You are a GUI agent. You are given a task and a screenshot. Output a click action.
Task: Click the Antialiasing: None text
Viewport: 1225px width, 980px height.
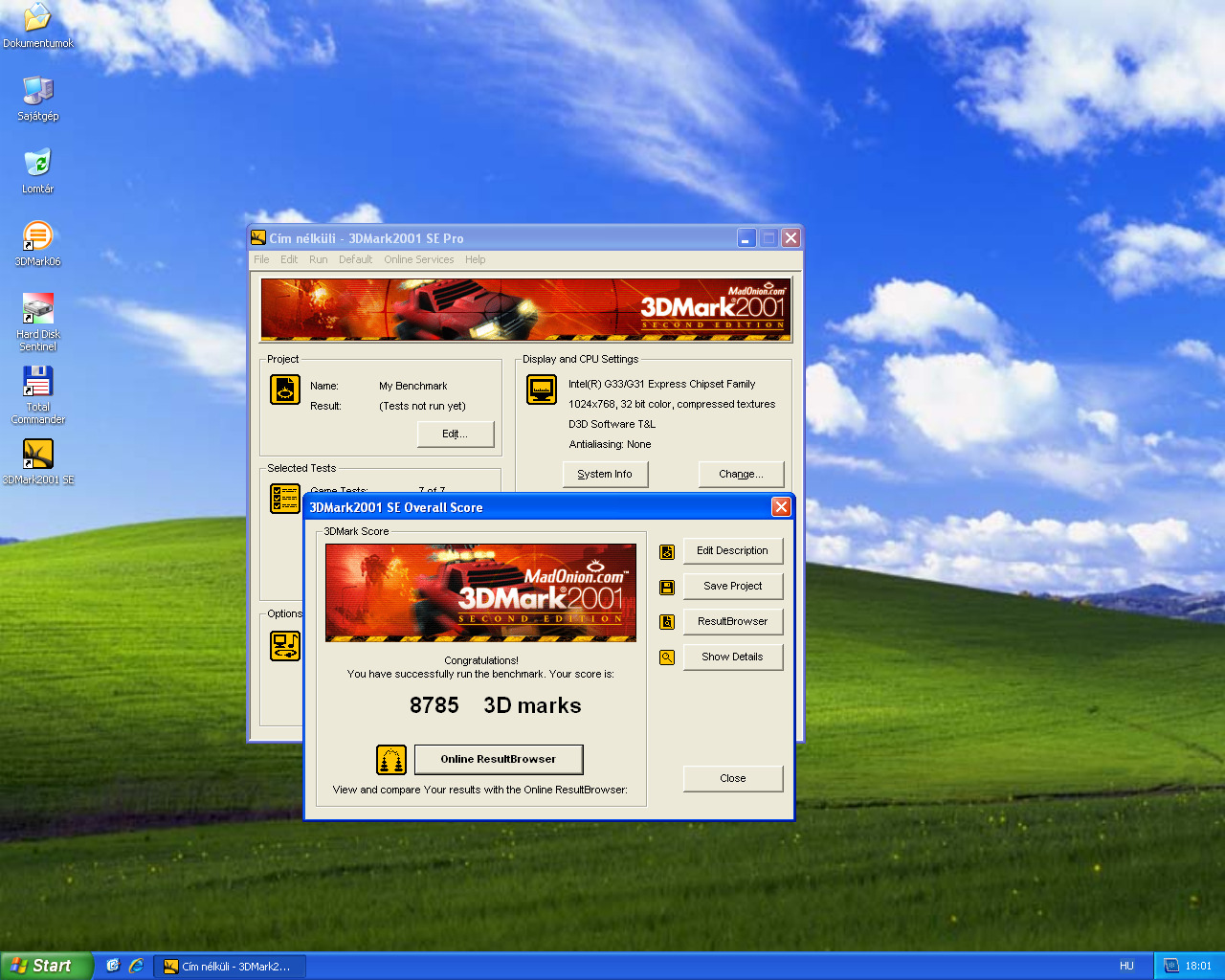click(x=611, y=445)
